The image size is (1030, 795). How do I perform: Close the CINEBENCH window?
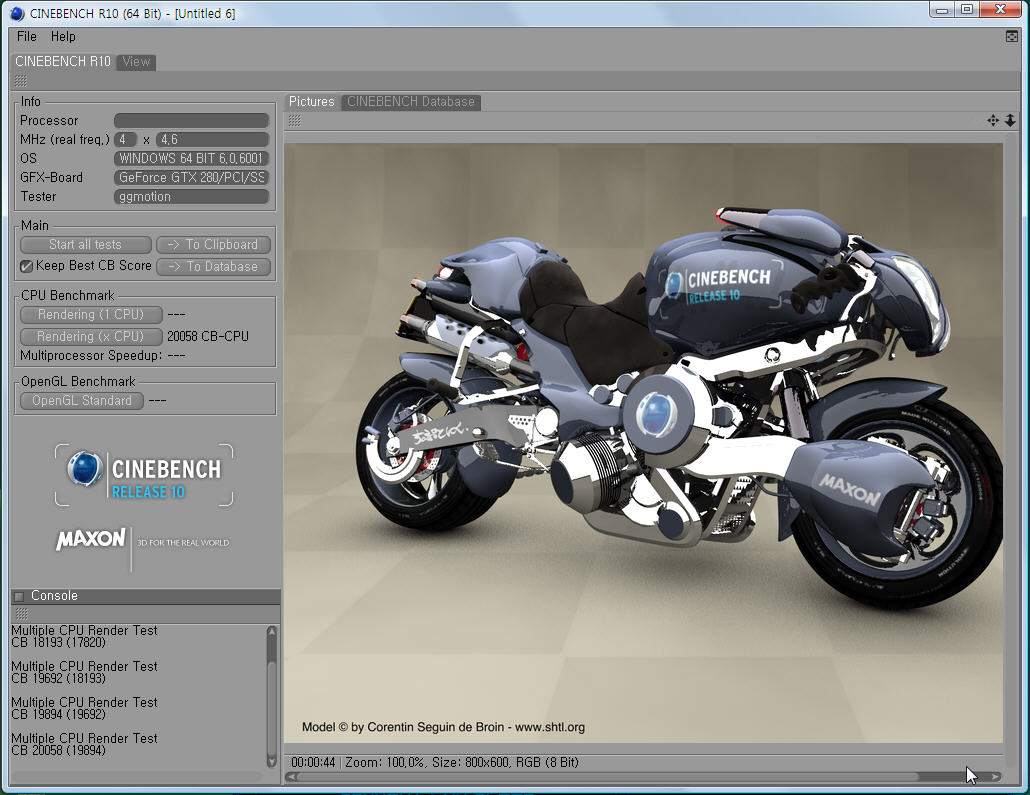[1000, 10]
